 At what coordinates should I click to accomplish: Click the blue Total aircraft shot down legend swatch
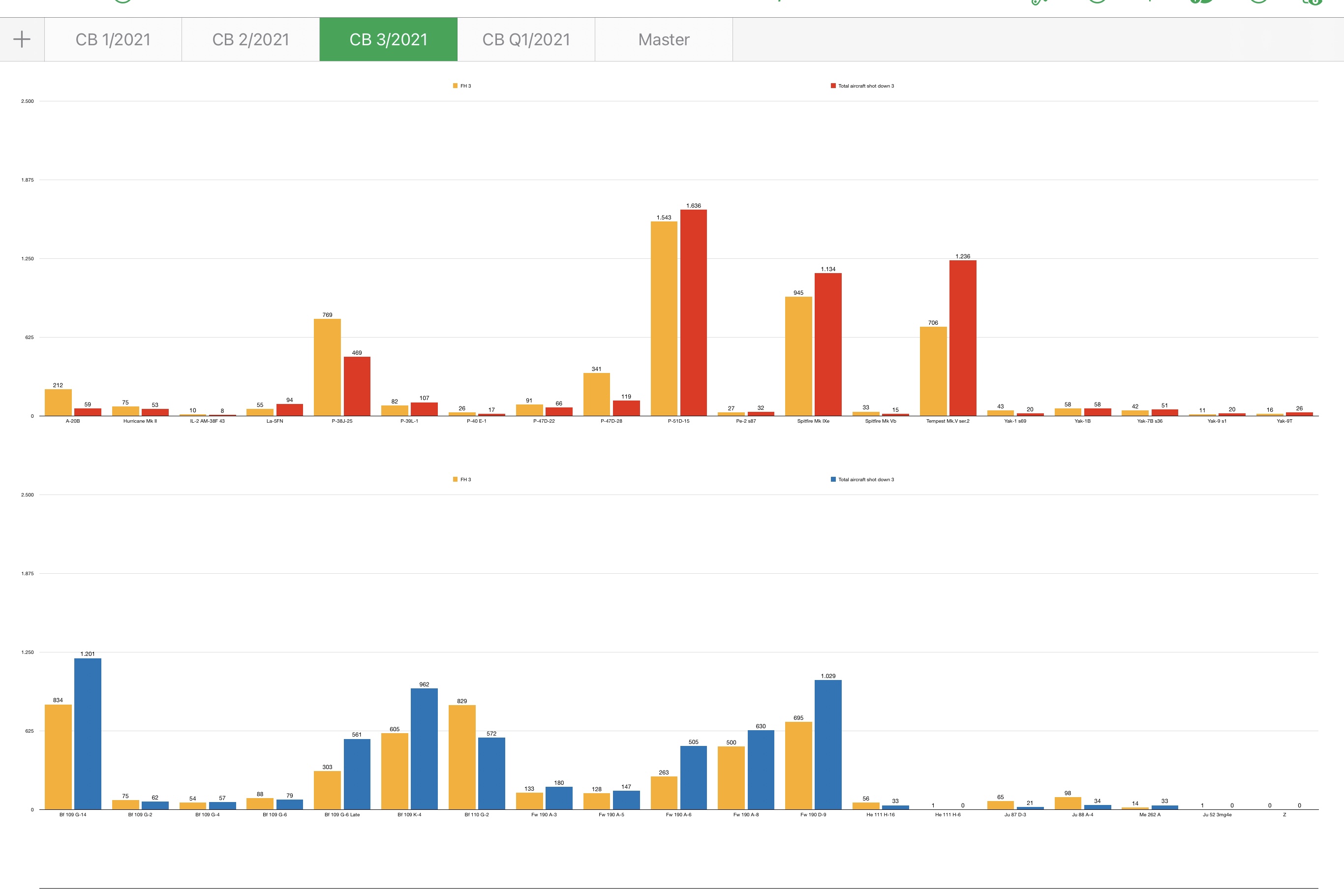(833, 479)
